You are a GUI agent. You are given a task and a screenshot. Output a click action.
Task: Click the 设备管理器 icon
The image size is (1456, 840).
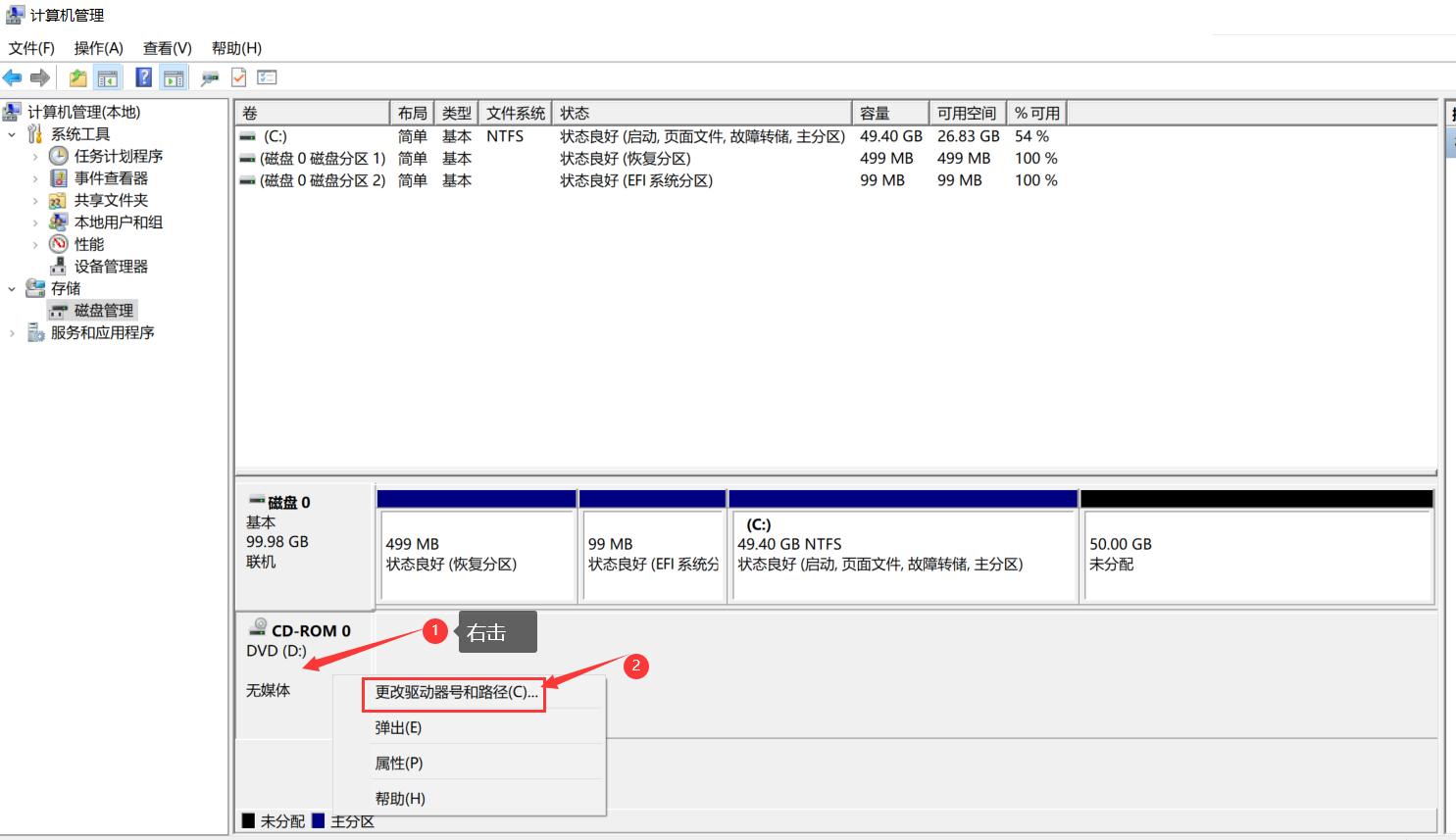59,267
